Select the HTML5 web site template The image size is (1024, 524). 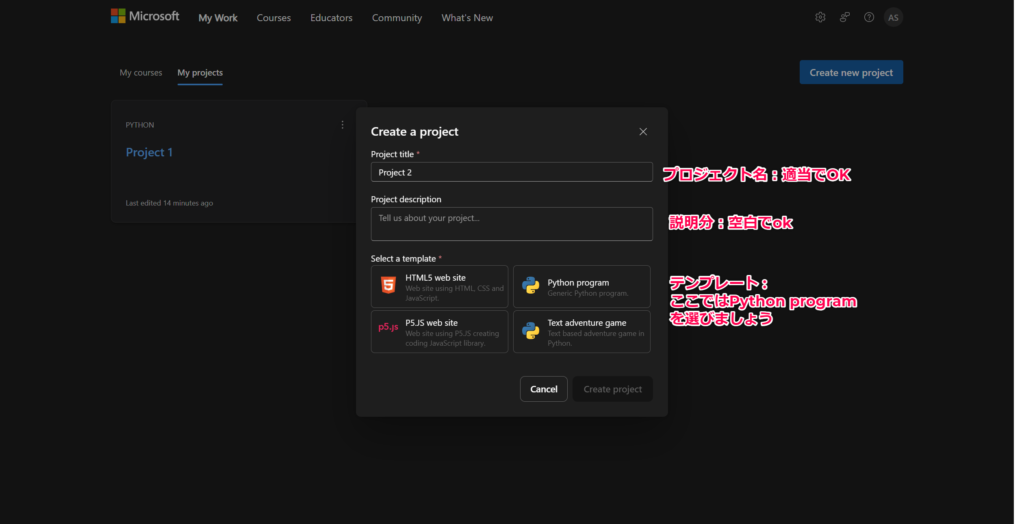pos(439,286)
